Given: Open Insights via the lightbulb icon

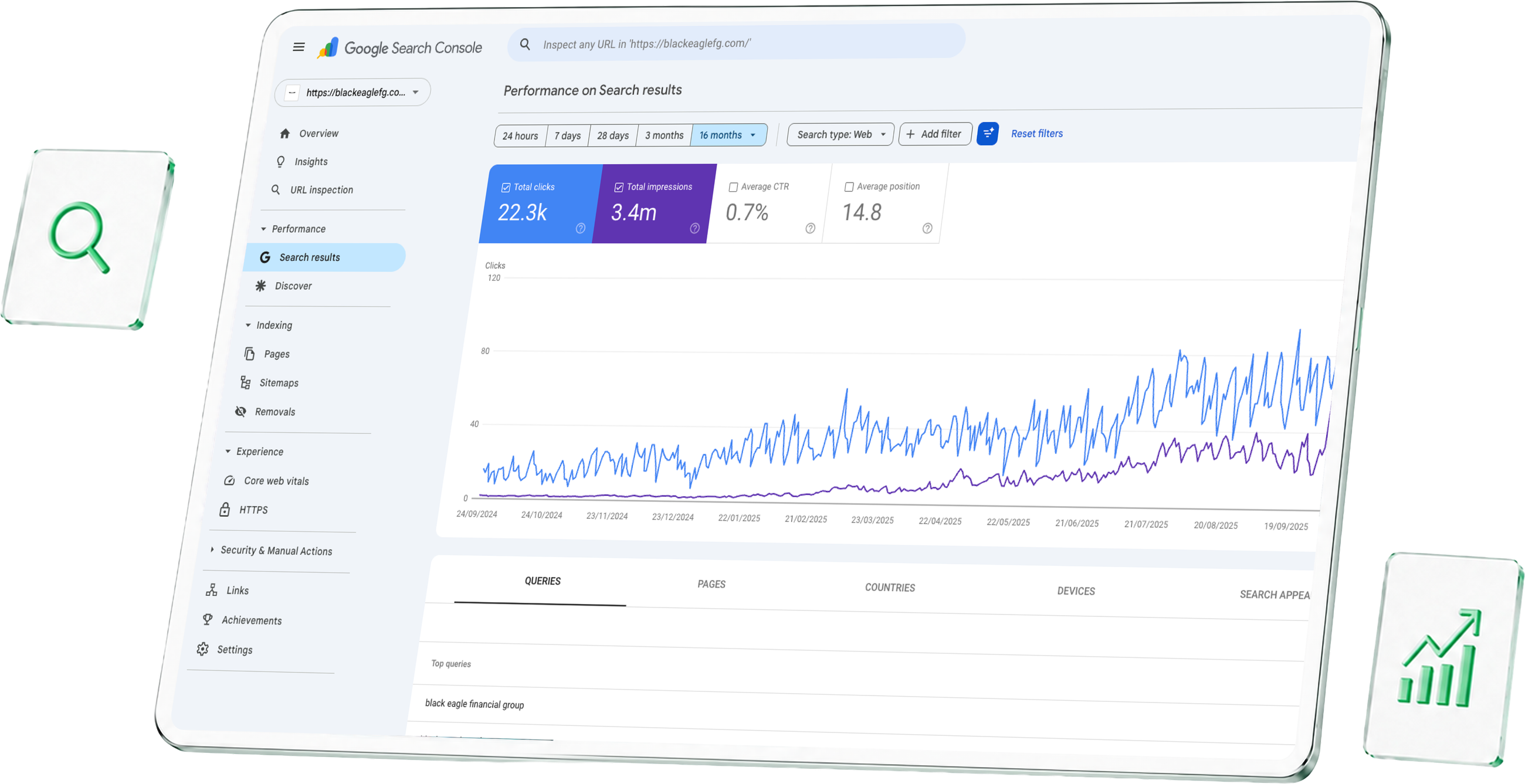Looking at the screenshot, I should [x=280, y=161].
